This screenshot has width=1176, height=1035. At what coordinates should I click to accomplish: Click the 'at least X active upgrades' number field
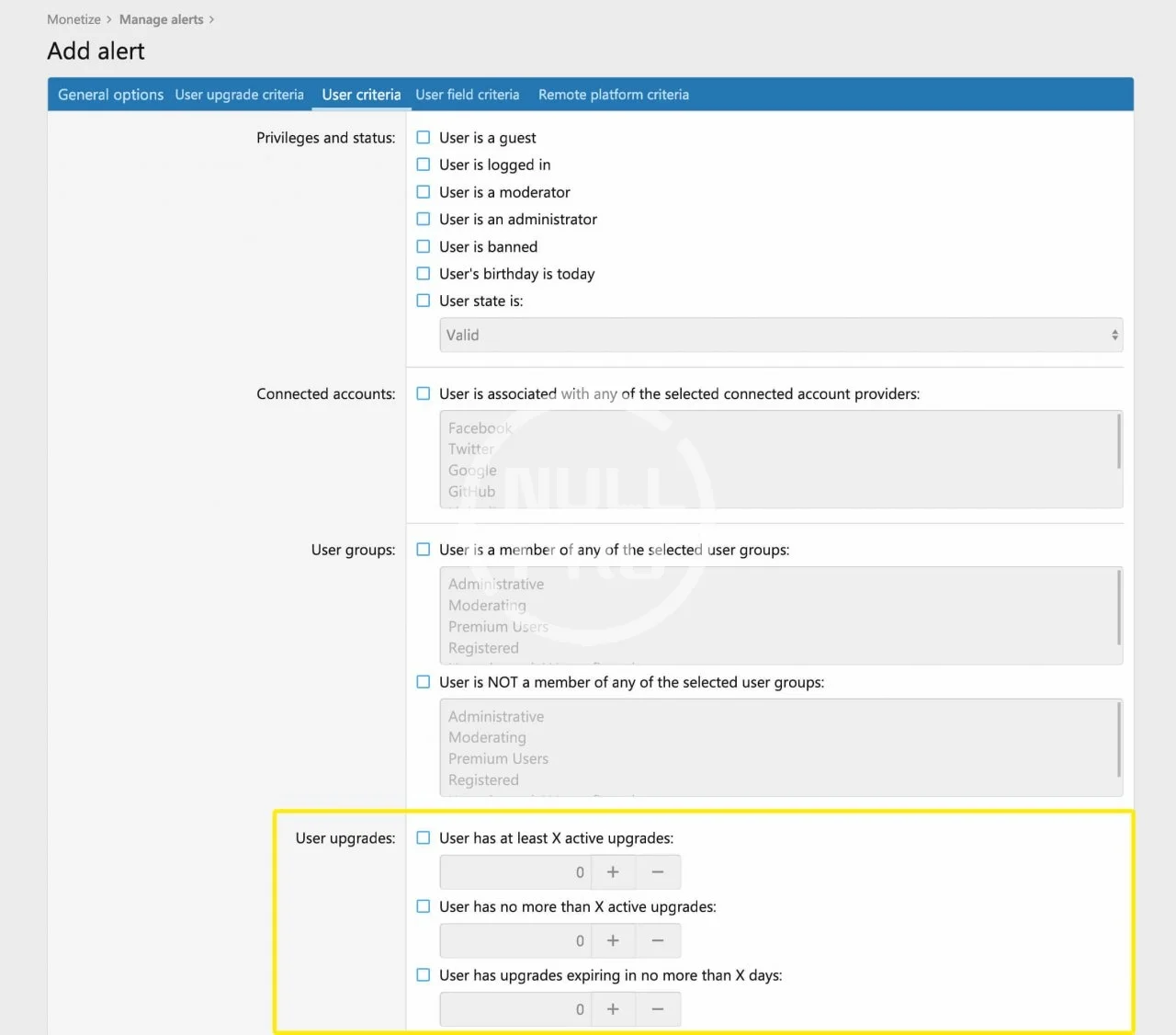(x=514, y=872)
